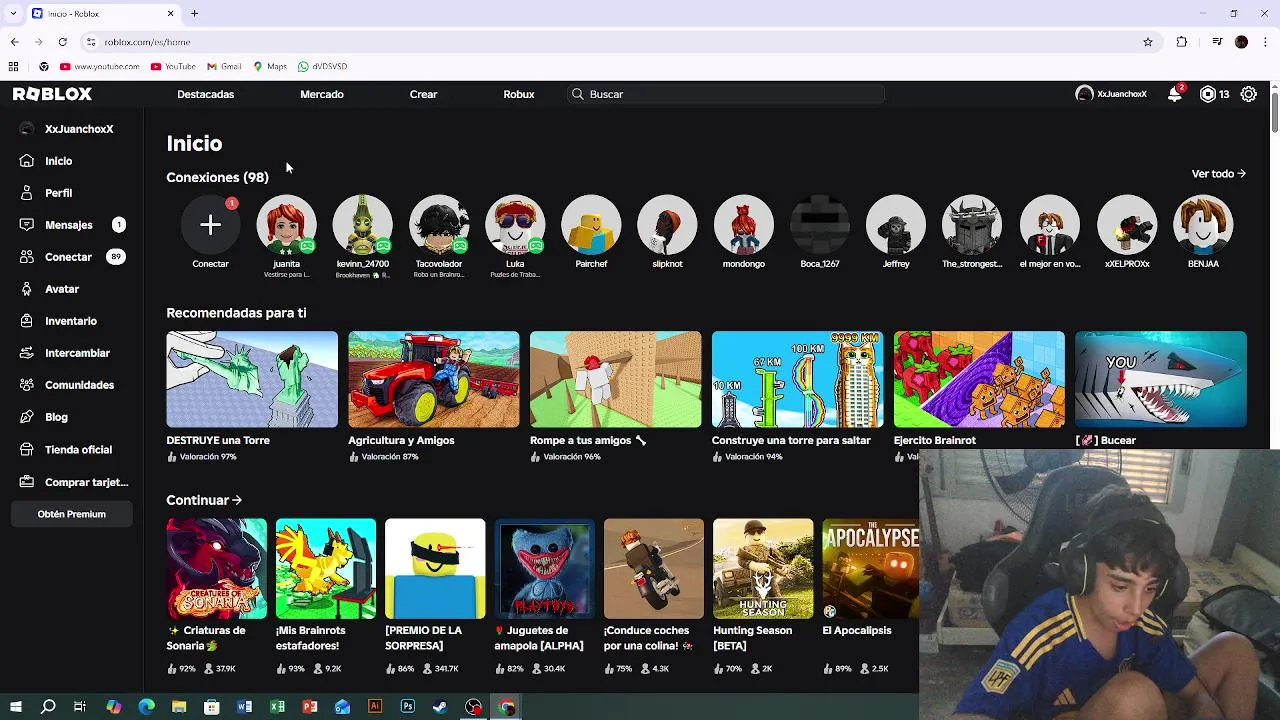Open the Chrome three-dot menu
This screenshot has height=720, width=1280.
(x=1265, y=42)
